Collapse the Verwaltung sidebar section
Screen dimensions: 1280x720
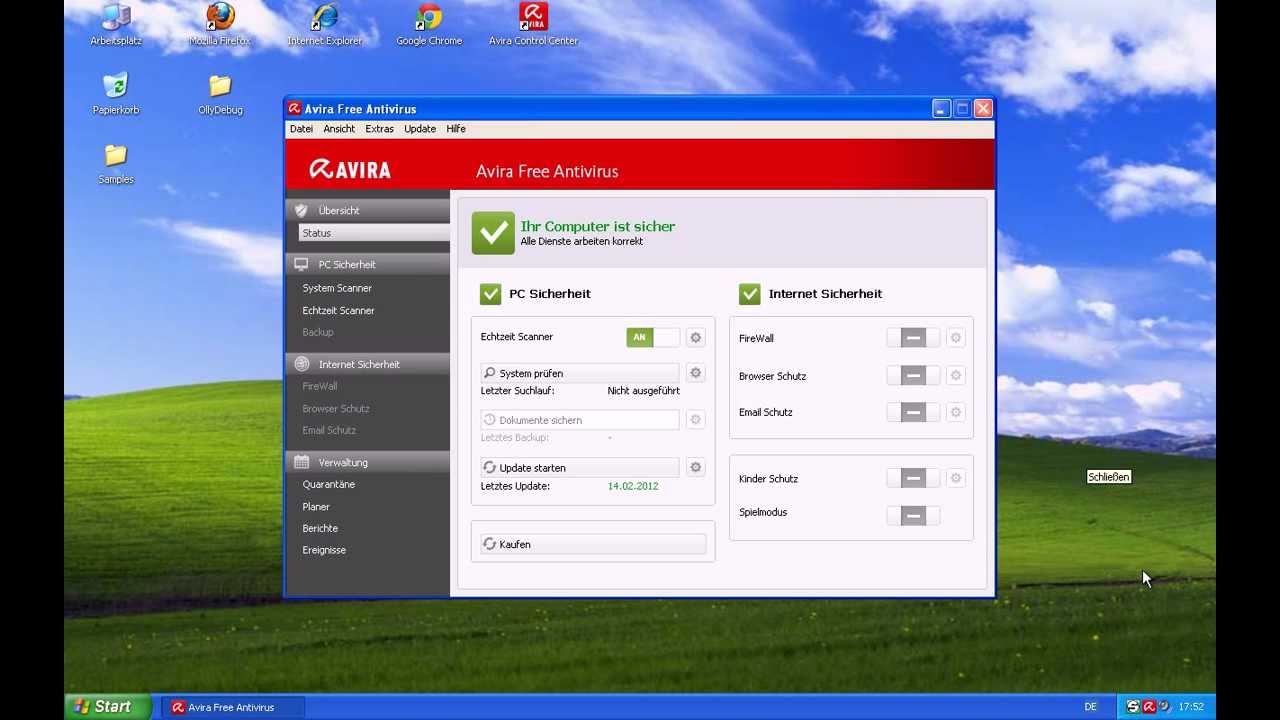pyautogui.click(x=368, y=462)
